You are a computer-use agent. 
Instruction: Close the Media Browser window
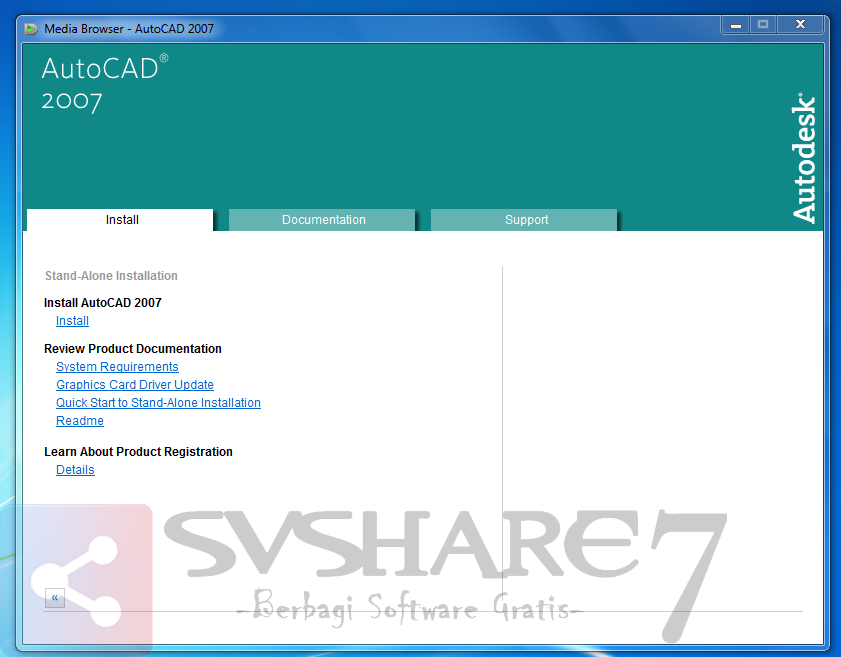pos(800,25)
